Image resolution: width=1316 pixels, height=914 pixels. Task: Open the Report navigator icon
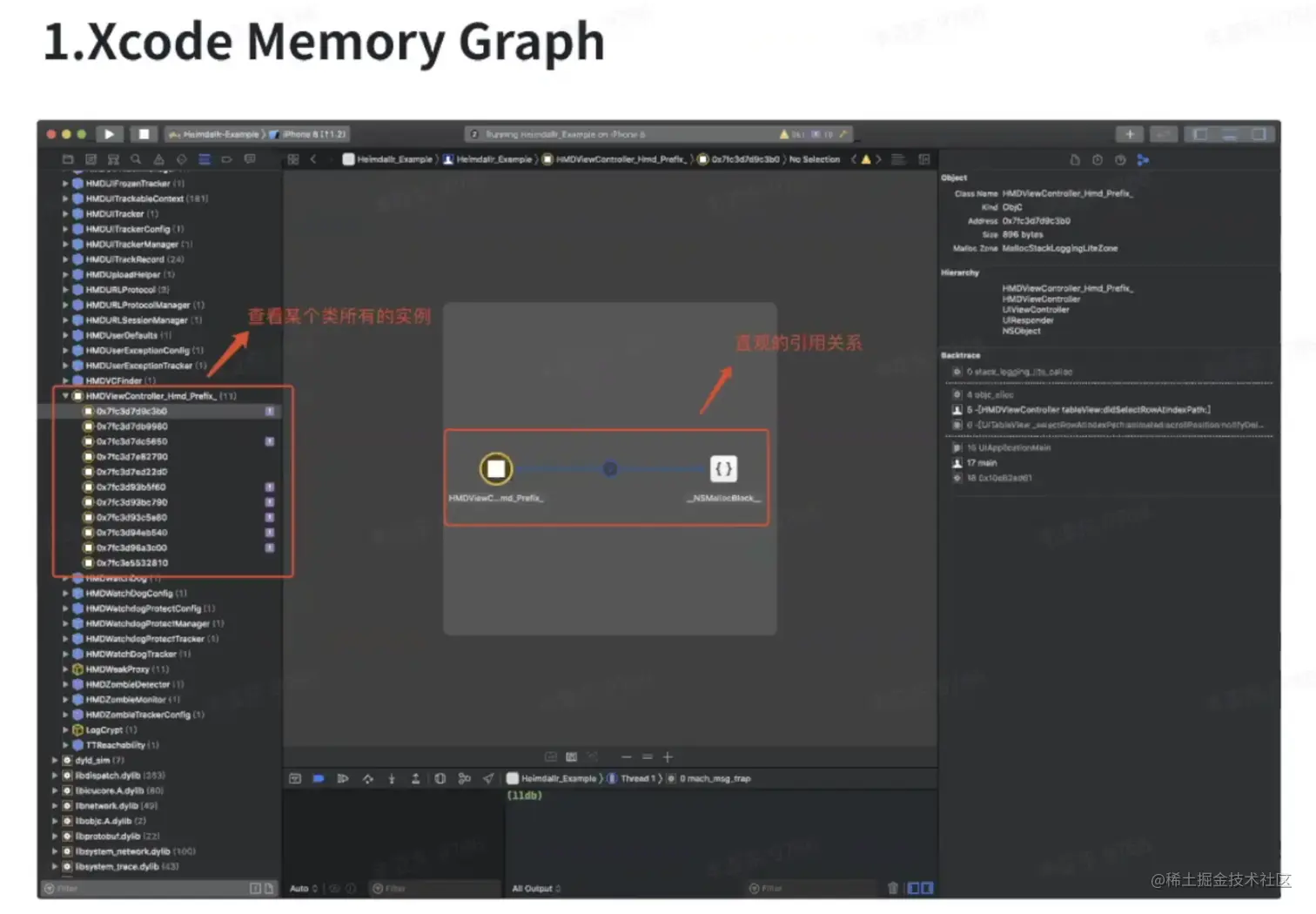pos(250,159)
